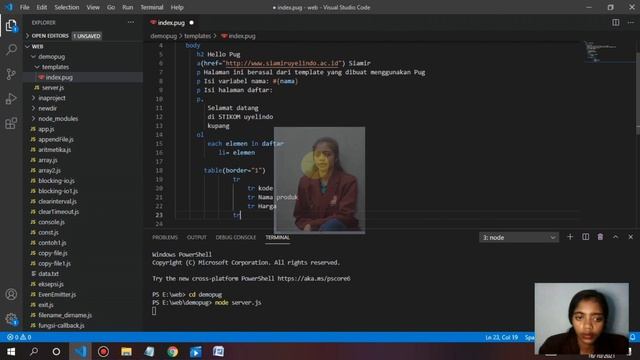Select the Terminal panel tab
Viewport: 640px width, 360px height.
tap(278, 237)
